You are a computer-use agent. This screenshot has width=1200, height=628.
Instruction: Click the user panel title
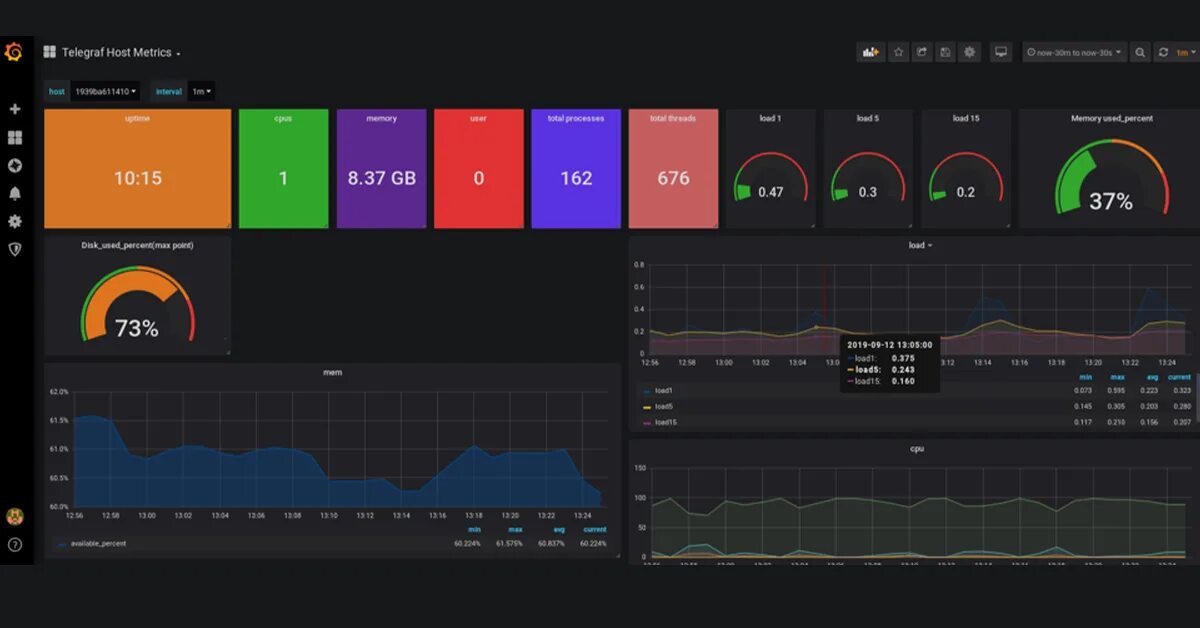pyautogui.click(x=478, y=118)
